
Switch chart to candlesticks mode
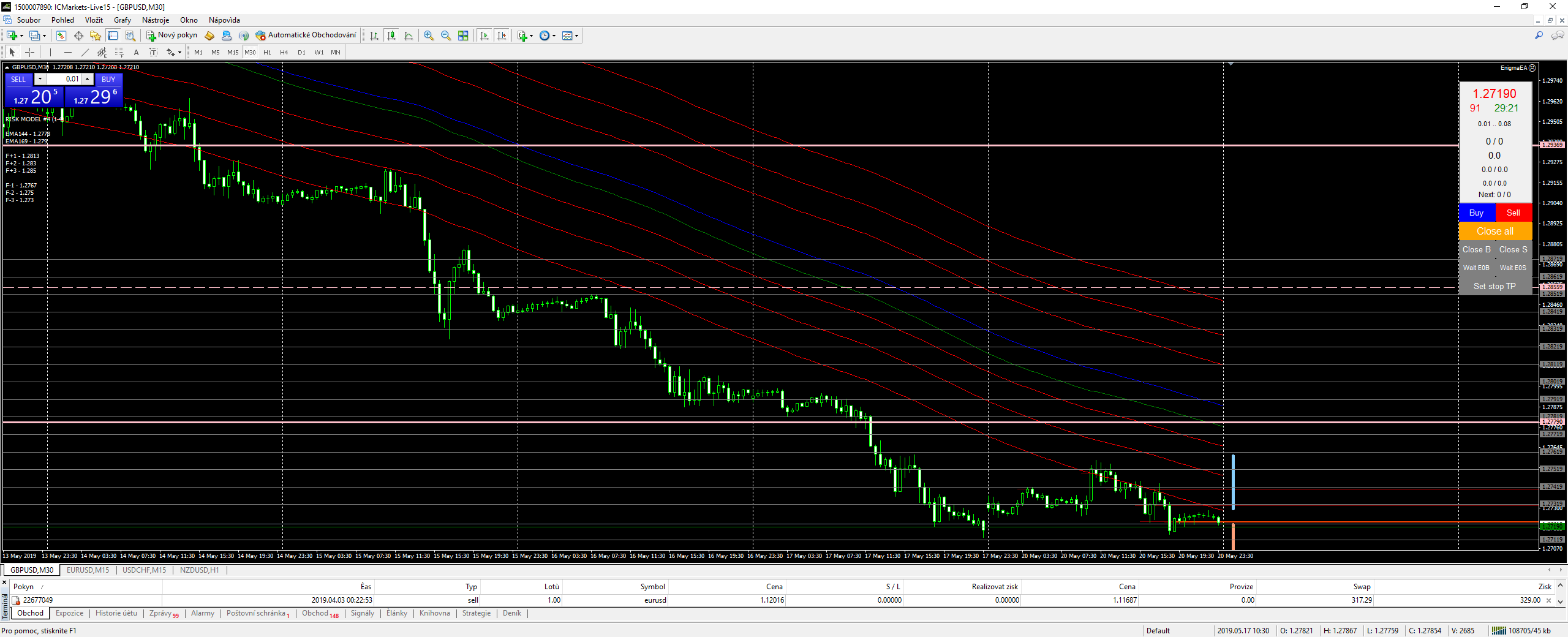pos(391,36)
